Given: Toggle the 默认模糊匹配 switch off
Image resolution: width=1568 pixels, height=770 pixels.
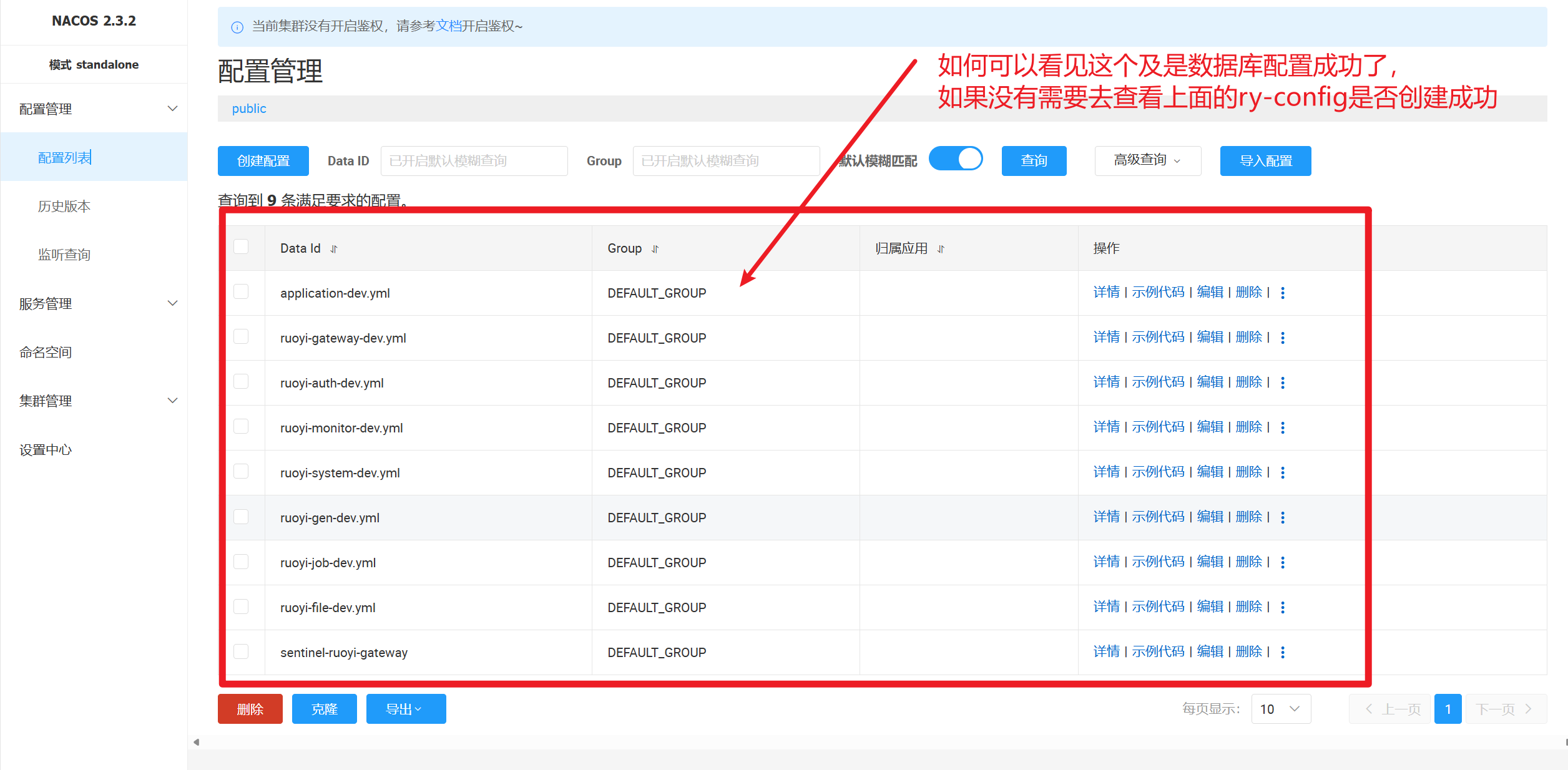Looking at the screenshot, I should click(956, 159).
